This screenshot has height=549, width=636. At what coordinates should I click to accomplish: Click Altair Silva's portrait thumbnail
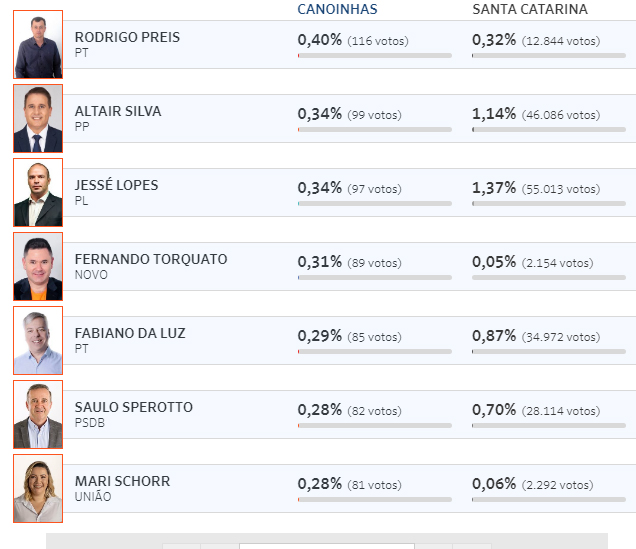pos(38,118)
